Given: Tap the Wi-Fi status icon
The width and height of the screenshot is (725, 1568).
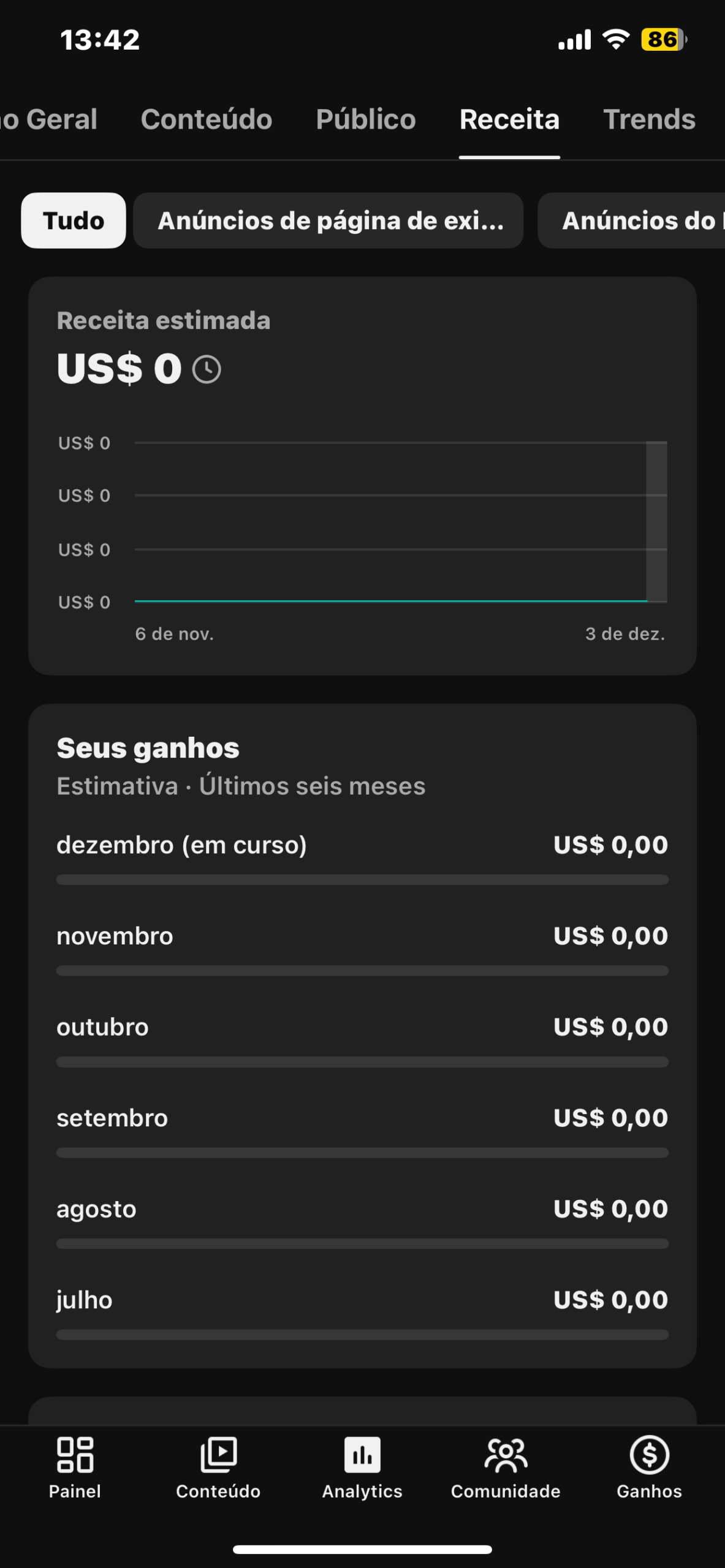Looking at the screenshot, I should (x=616, y=40).
